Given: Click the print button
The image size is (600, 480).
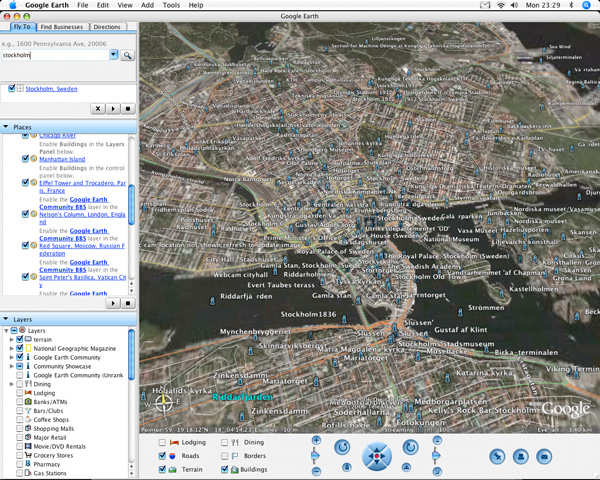Looking at the screenshot, I should pos(520,456).
